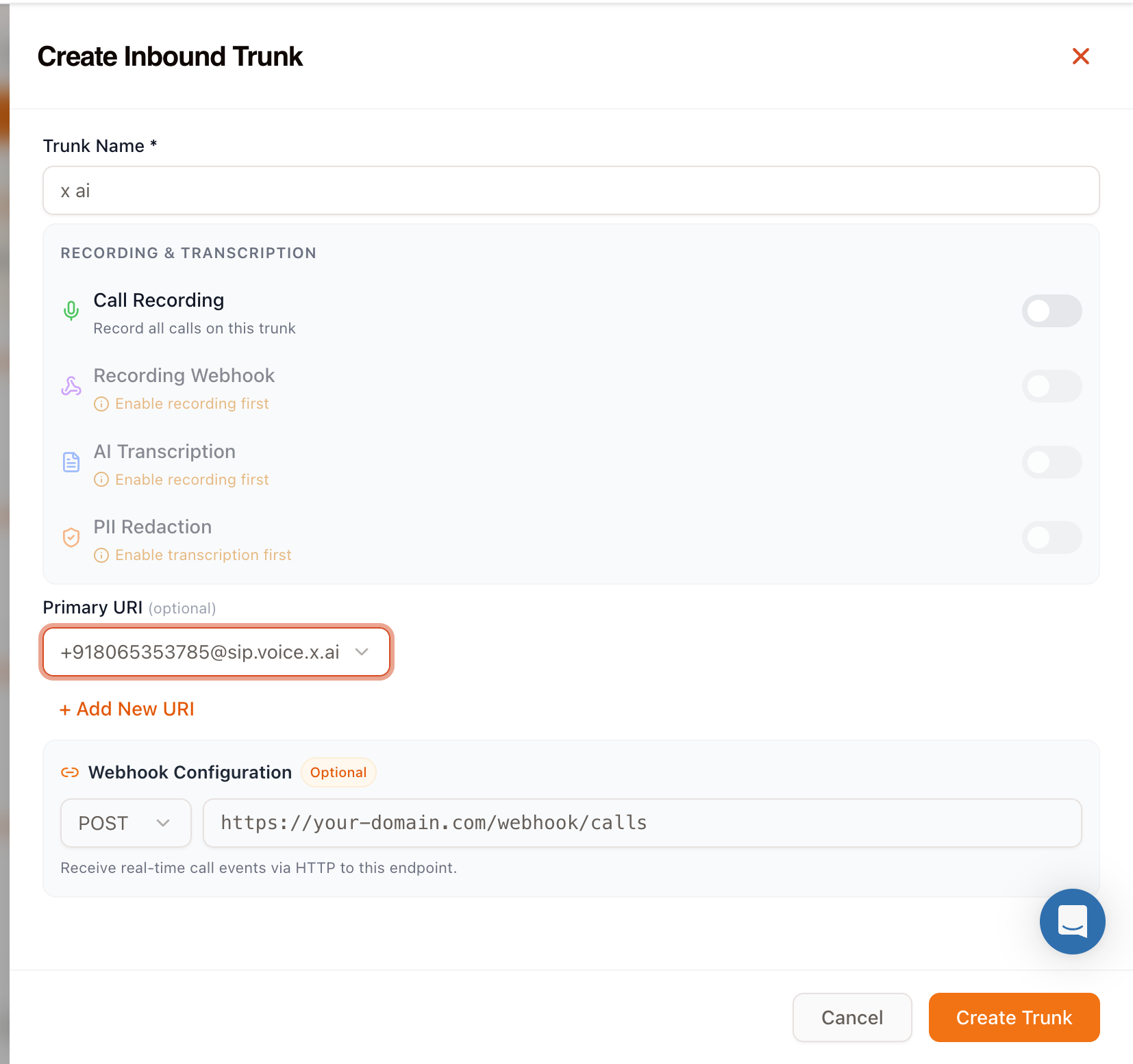Toggle the AI Transcription switch

tap(1051, 462)
